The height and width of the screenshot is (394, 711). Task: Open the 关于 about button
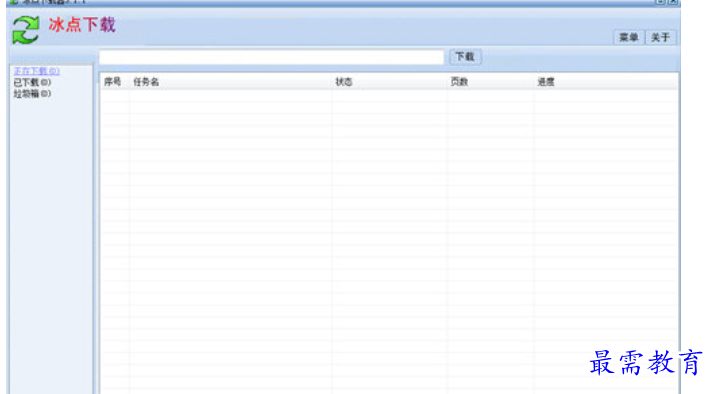660,37
